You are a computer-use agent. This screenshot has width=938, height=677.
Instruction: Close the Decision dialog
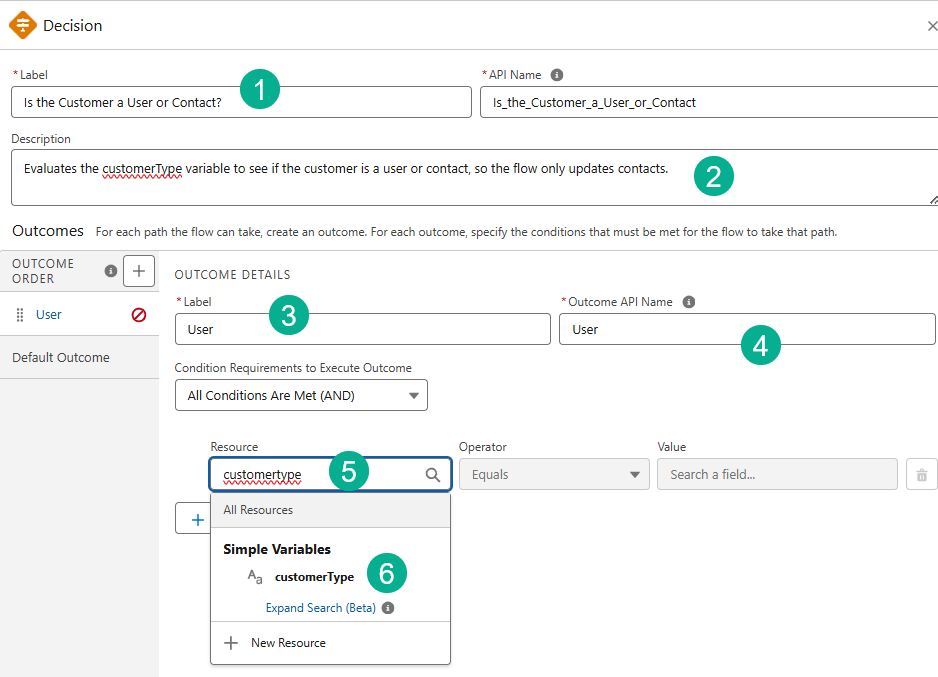tap(932, 26)
